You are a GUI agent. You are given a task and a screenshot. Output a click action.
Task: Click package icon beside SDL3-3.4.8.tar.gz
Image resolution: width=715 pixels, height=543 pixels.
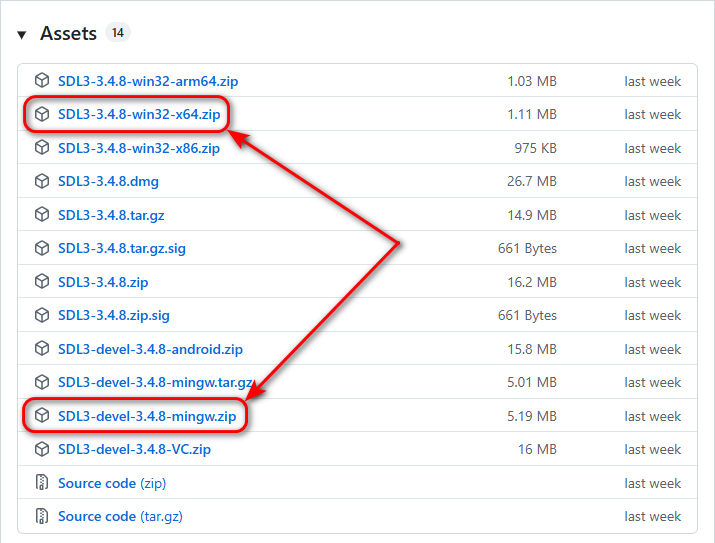click(42, 214)
